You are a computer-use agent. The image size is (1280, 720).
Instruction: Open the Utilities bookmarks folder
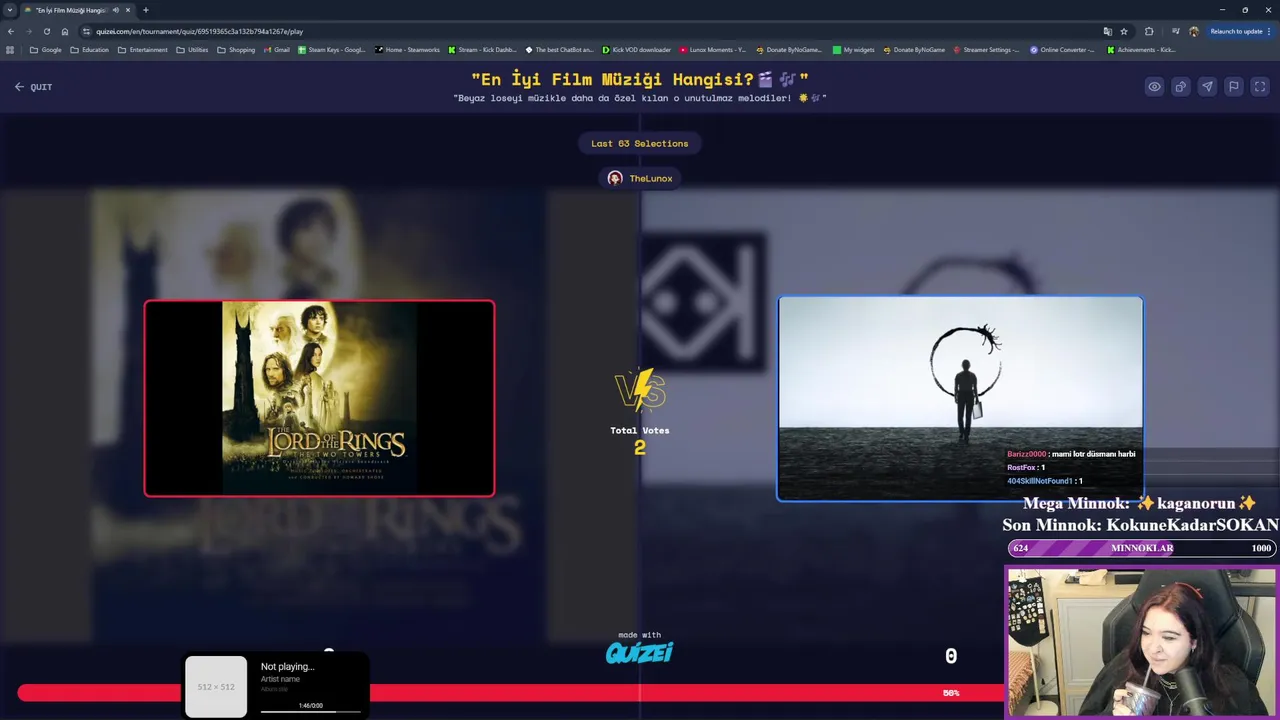[193, 50]
